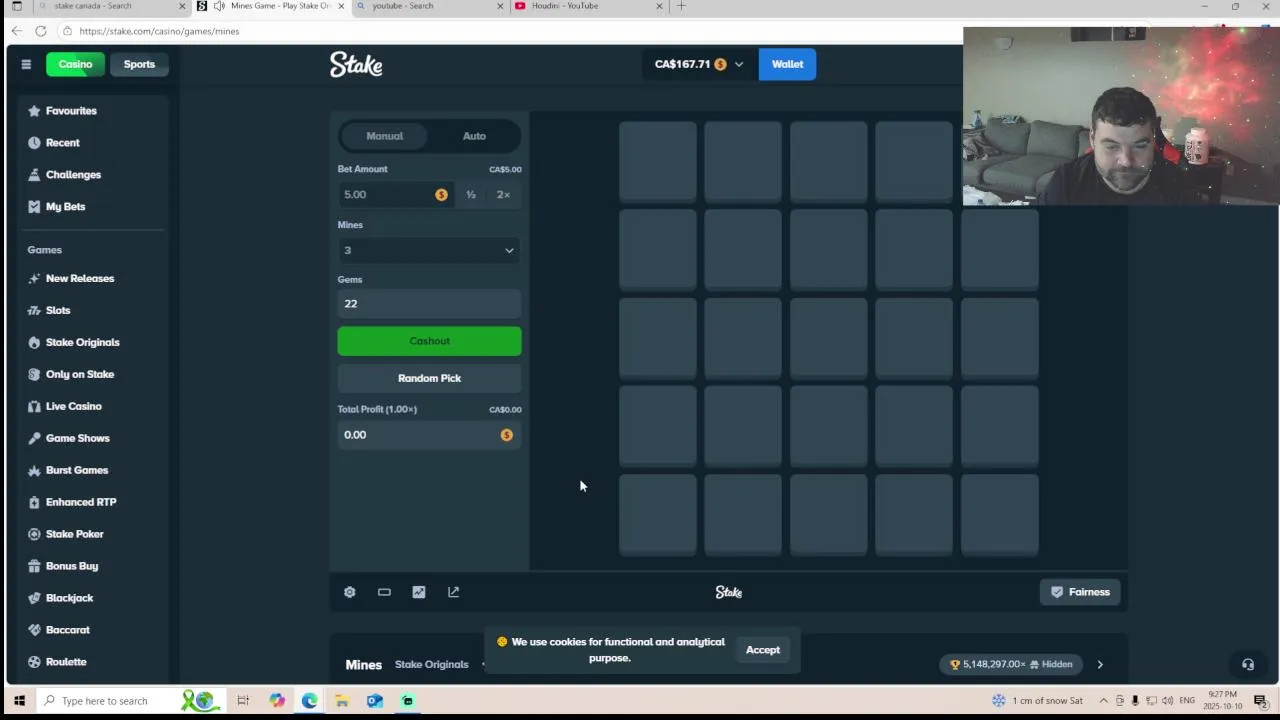Open Windows Start menu

[18, 701]
